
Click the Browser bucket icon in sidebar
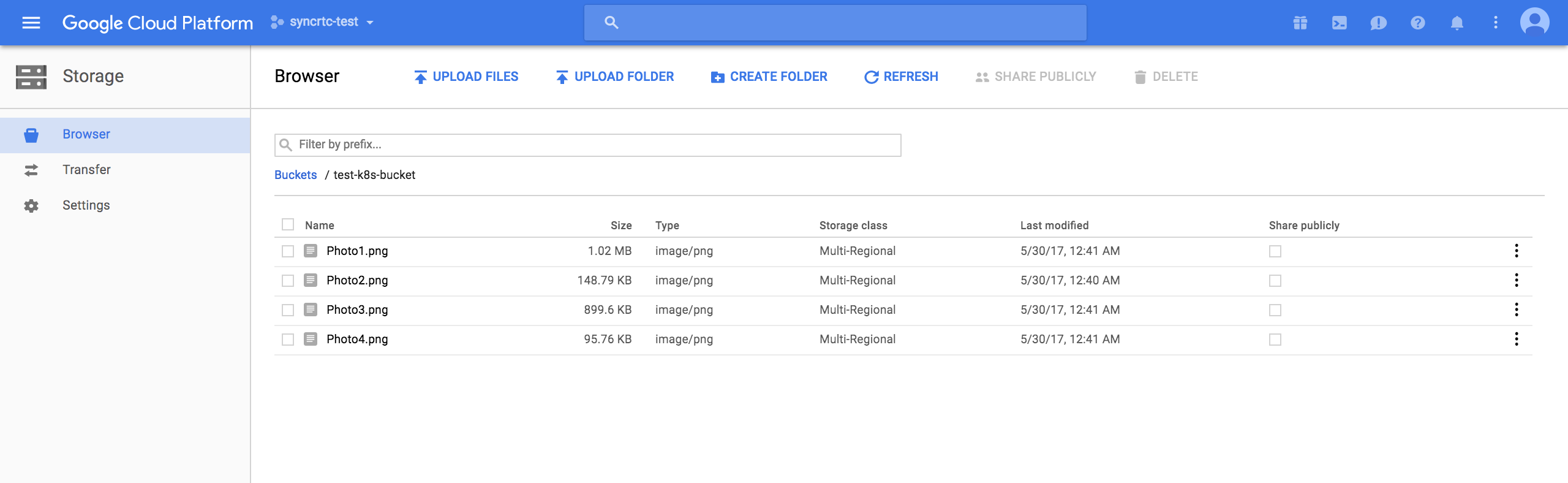point(31,135)
